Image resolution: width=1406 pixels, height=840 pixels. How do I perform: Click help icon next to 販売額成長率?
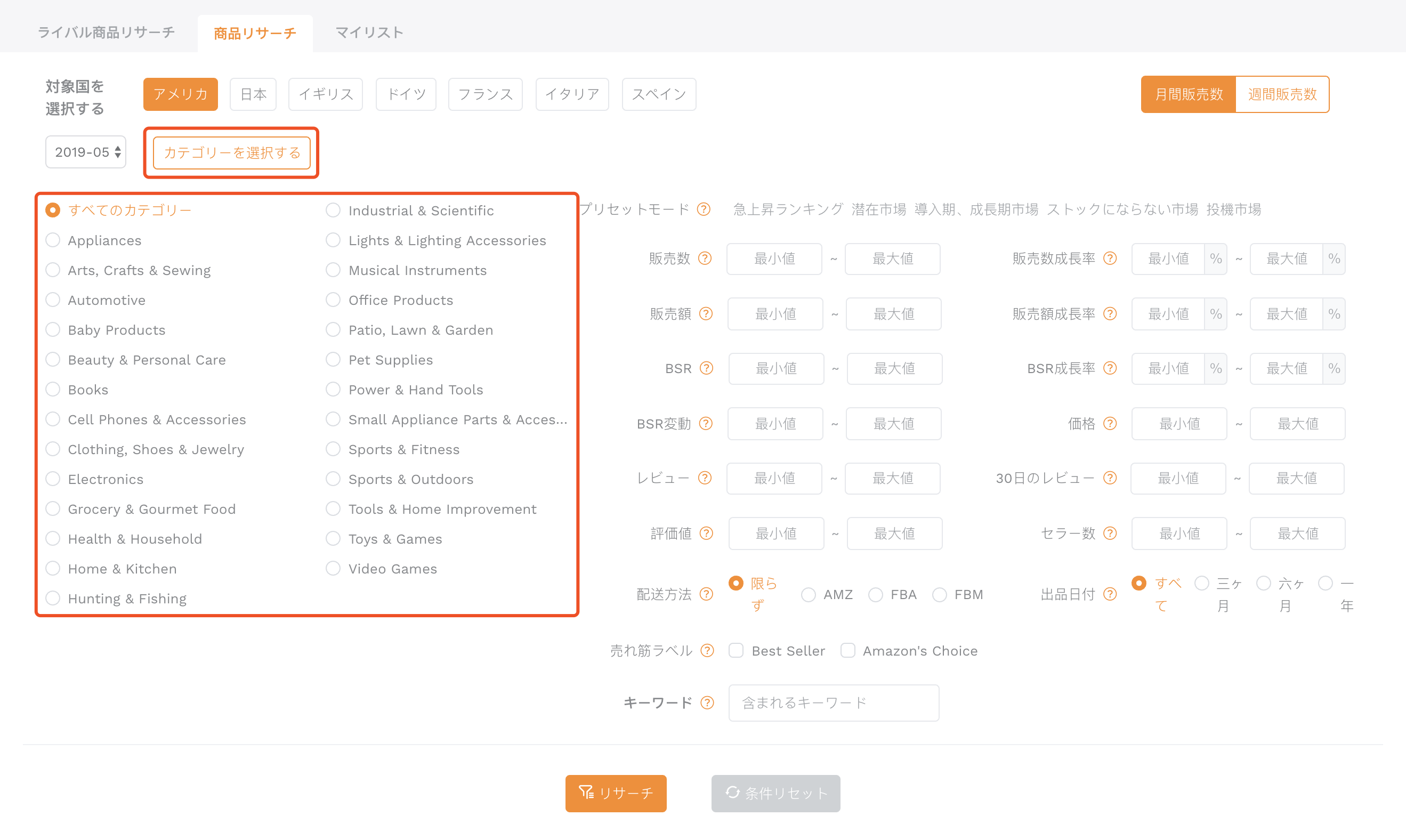point(1111,313)
